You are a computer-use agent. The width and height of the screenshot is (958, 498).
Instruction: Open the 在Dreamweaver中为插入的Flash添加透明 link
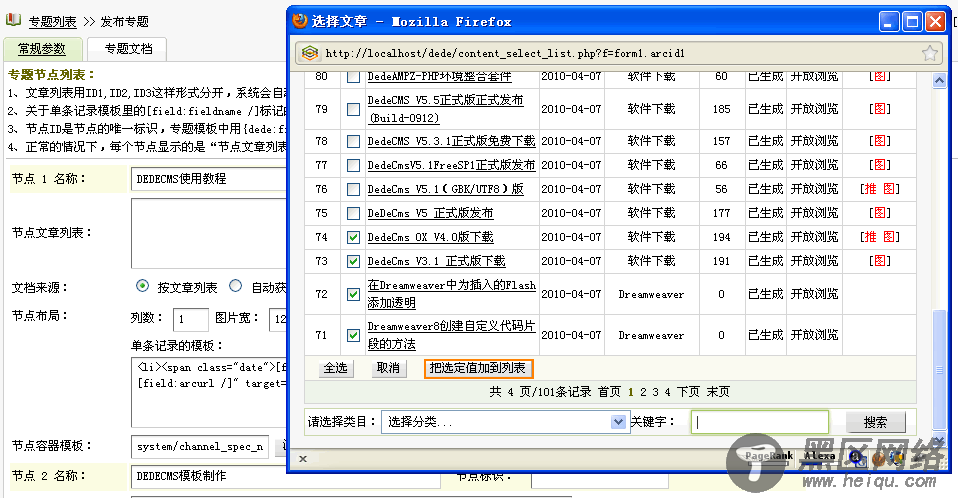pos(452,293)
